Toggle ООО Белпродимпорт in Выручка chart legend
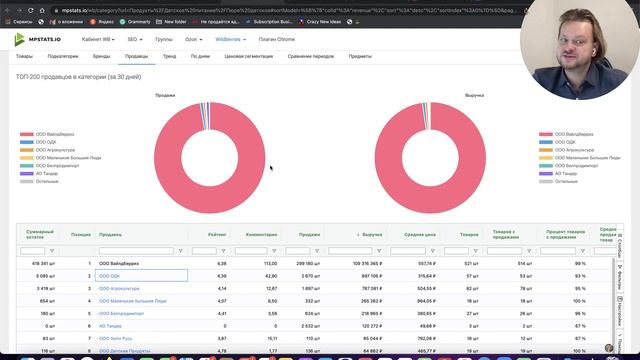 [x=569, y=166]
